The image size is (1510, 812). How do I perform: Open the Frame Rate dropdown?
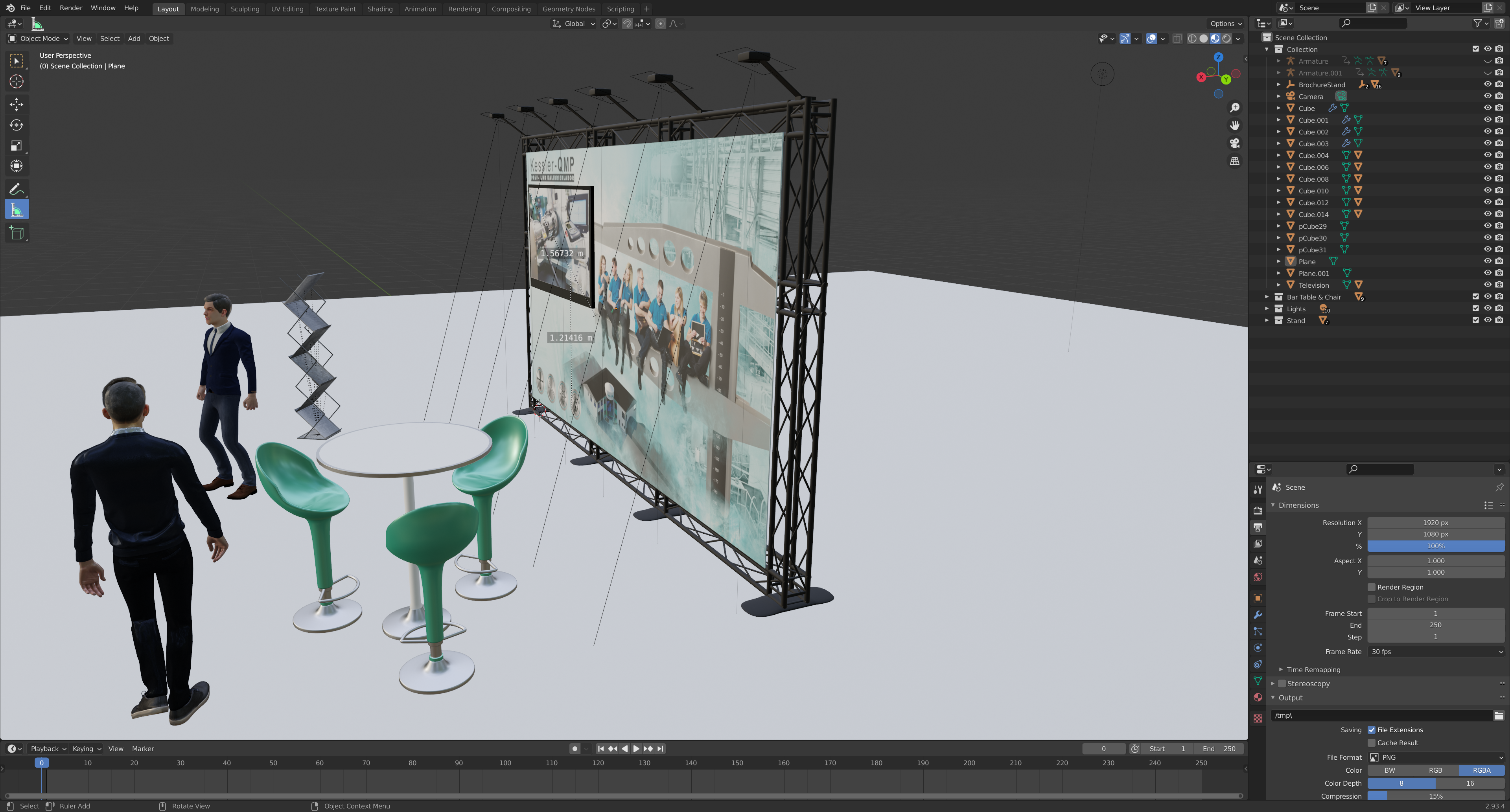(x=1435, y=652)
